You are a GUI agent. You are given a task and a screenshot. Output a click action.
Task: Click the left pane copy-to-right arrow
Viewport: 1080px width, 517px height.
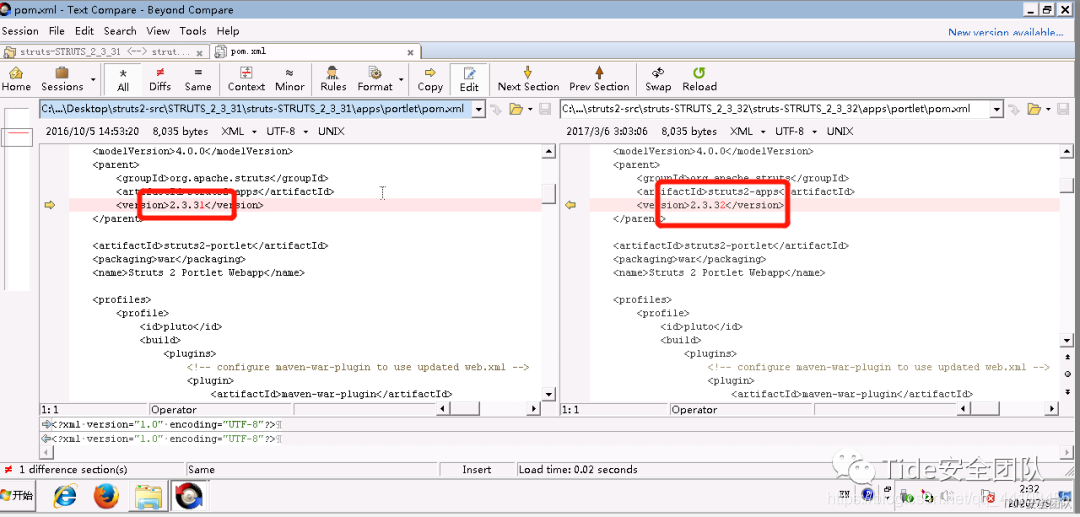point(49,205)
